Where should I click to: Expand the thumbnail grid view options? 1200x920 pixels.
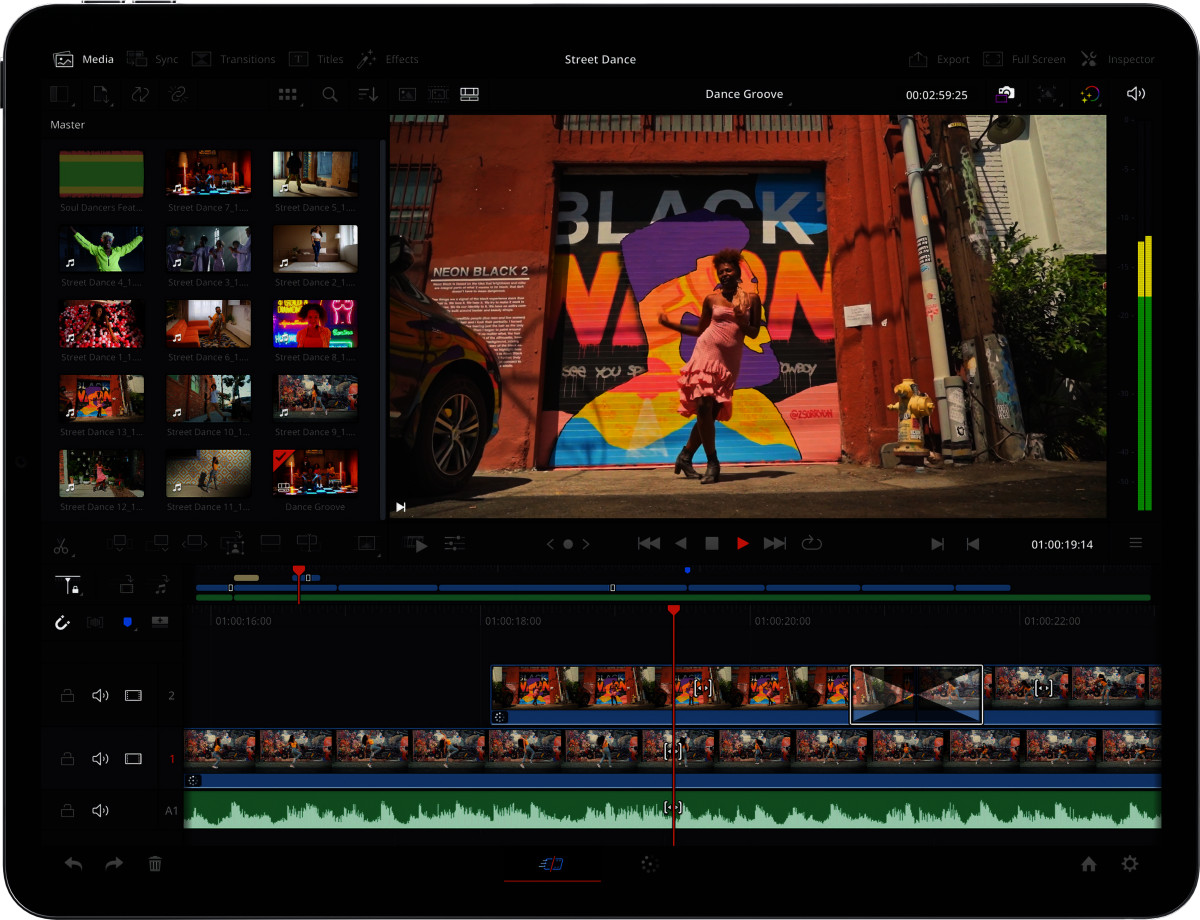[288, 94]
